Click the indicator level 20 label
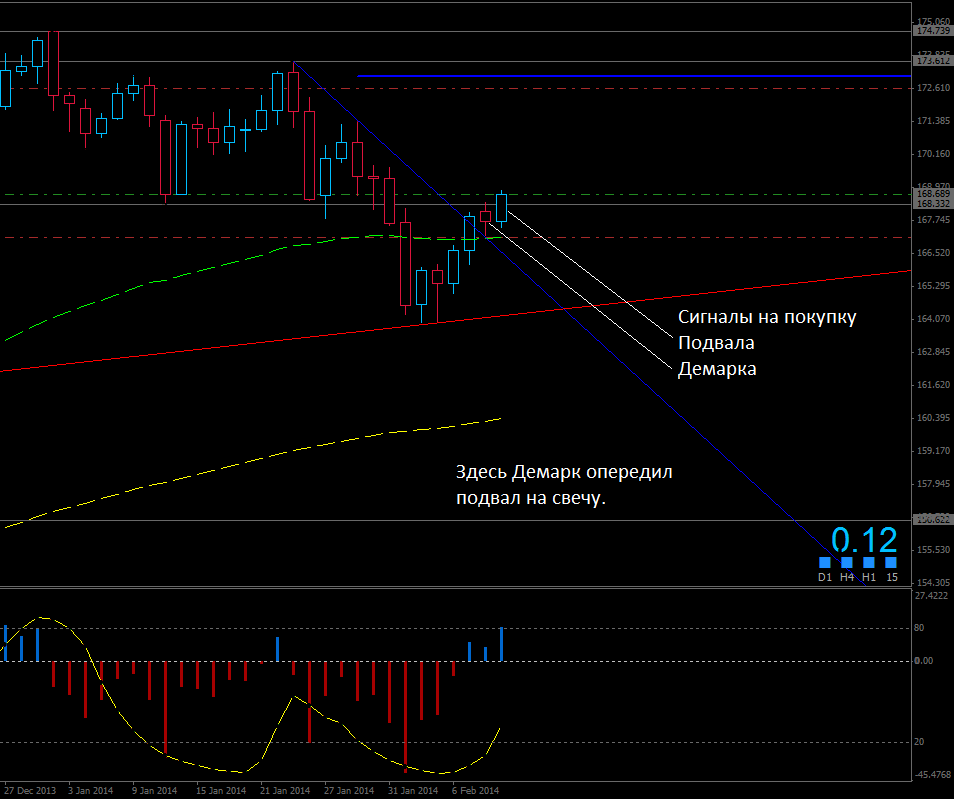 [919, 742]
